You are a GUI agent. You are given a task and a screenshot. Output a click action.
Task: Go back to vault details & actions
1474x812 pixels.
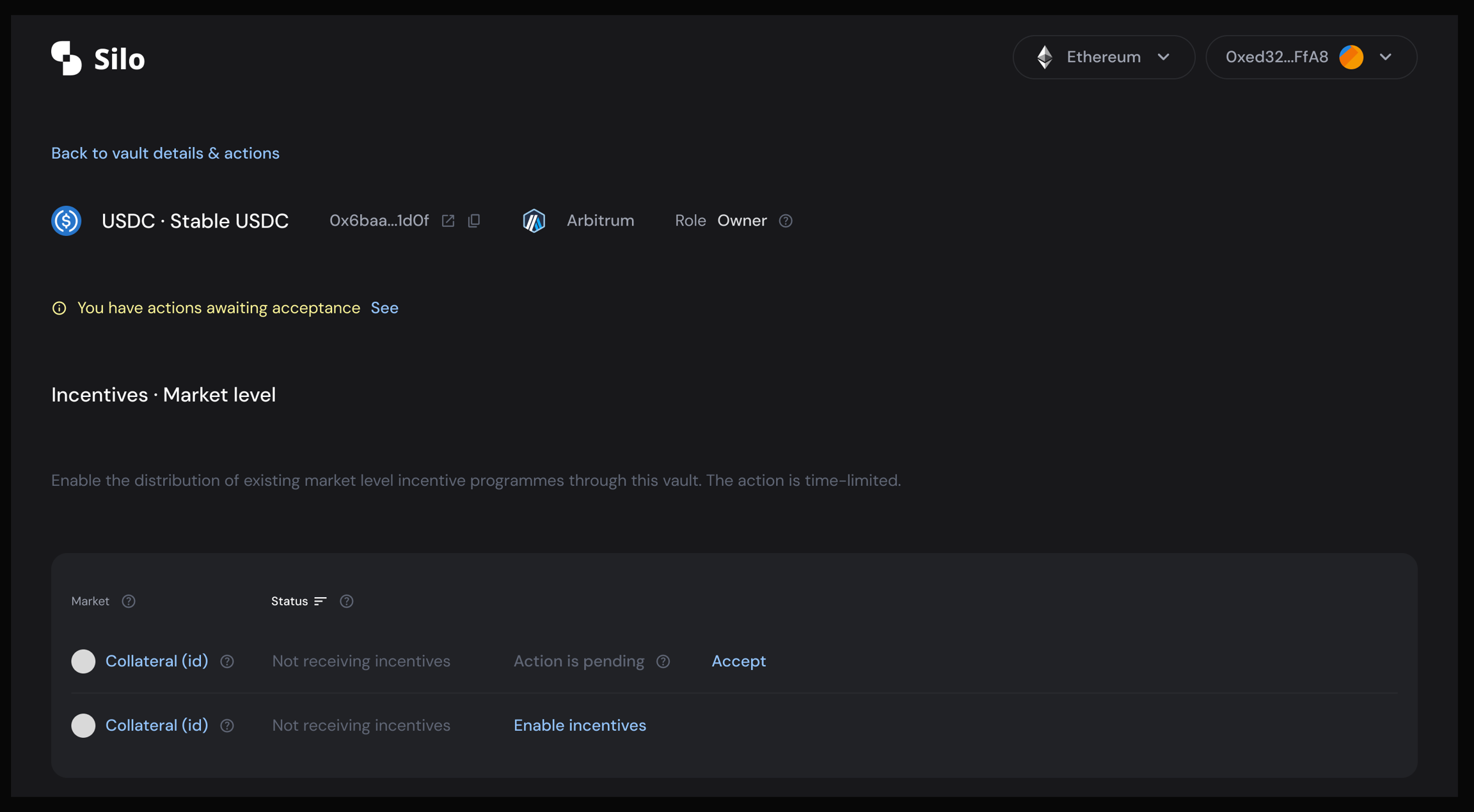(165, 153)
